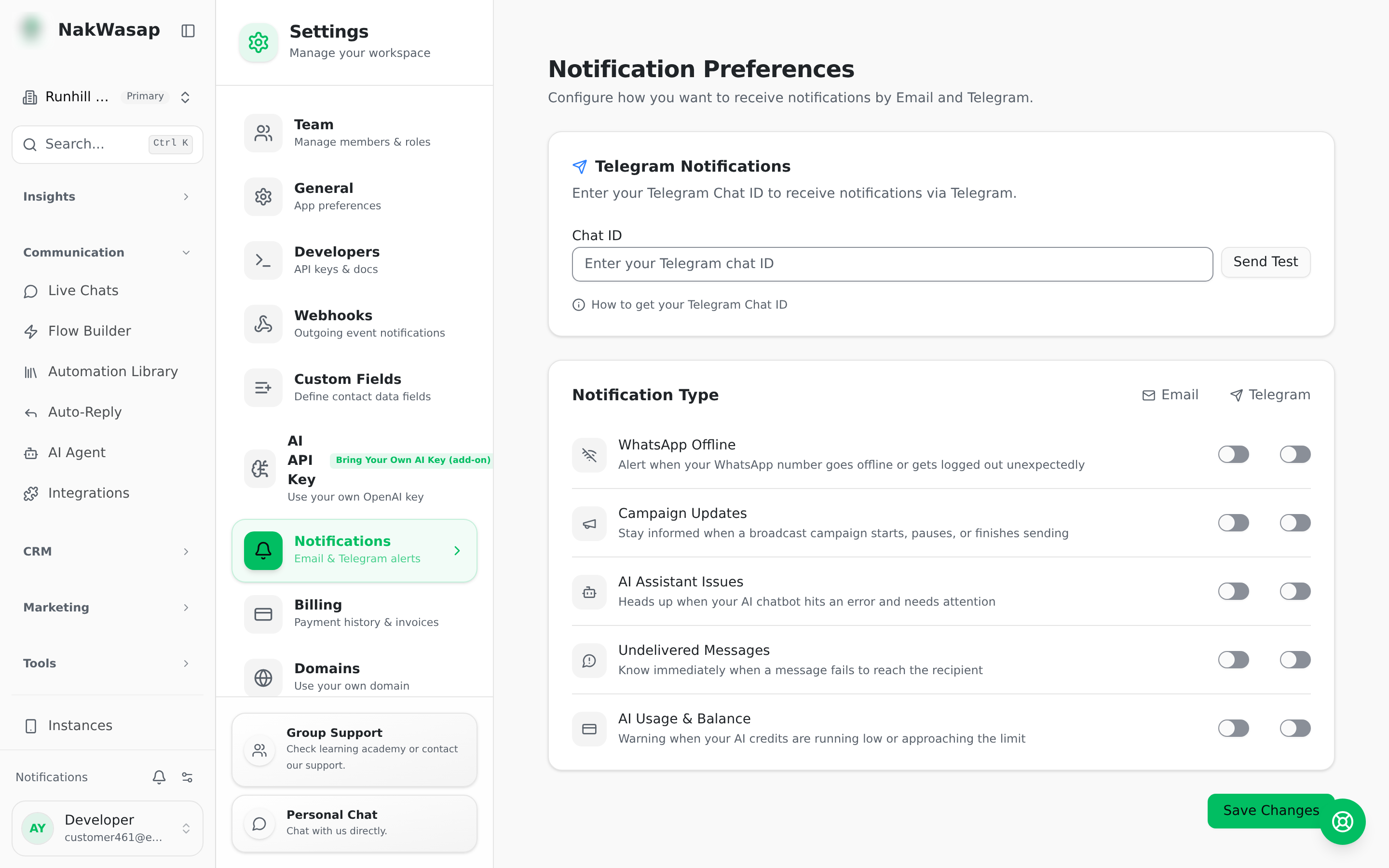The image size is (1389, 868).
Task: Click the AI API Key brain icon
Action: tap(260, 468)
